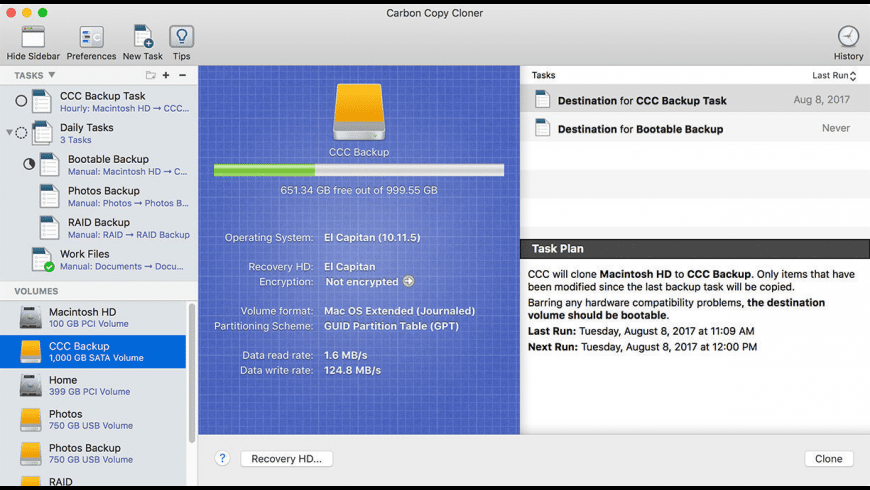This screenshot has width=870, height=490.
Task: Click the 'GUID Partition Table (GPT)' value
Action: pos(392,326)
